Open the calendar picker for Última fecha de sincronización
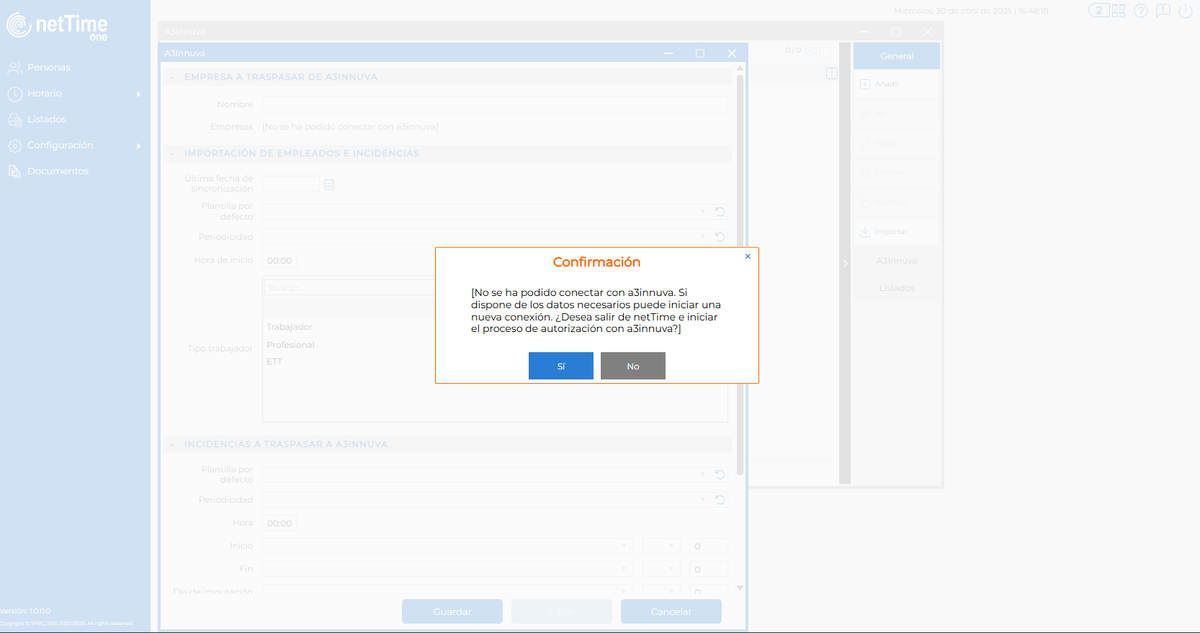1200x633 pixels. coord(329,184)
